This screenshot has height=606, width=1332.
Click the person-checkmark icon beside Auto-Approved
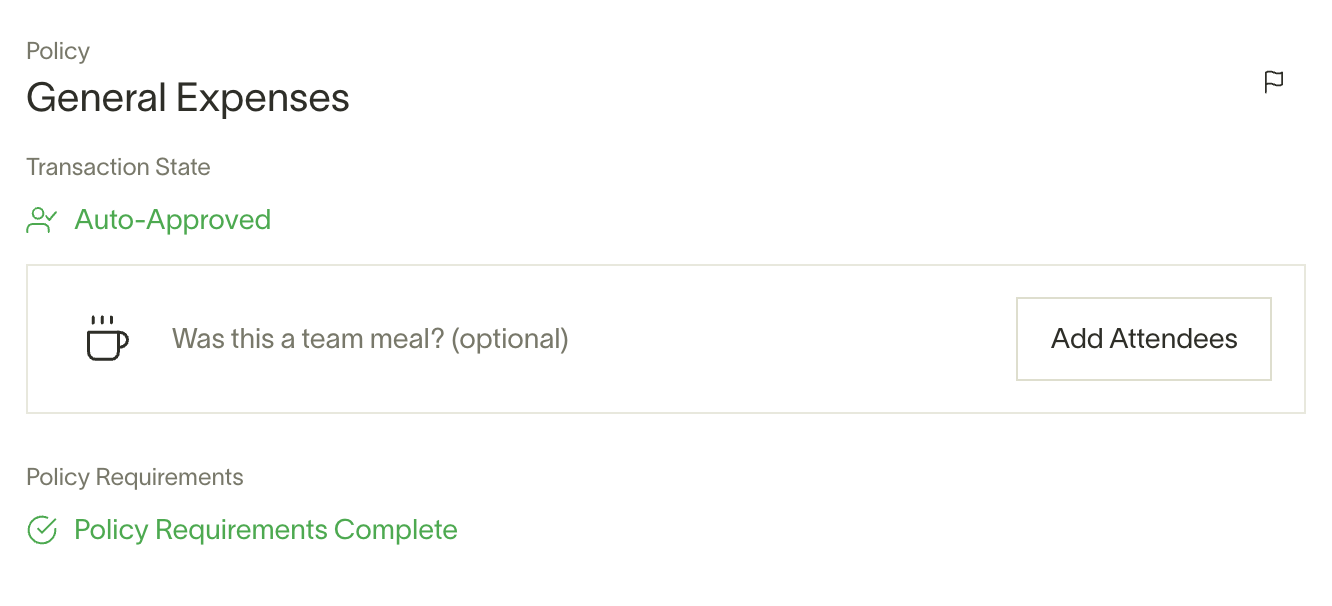click(x=41, y=220)
